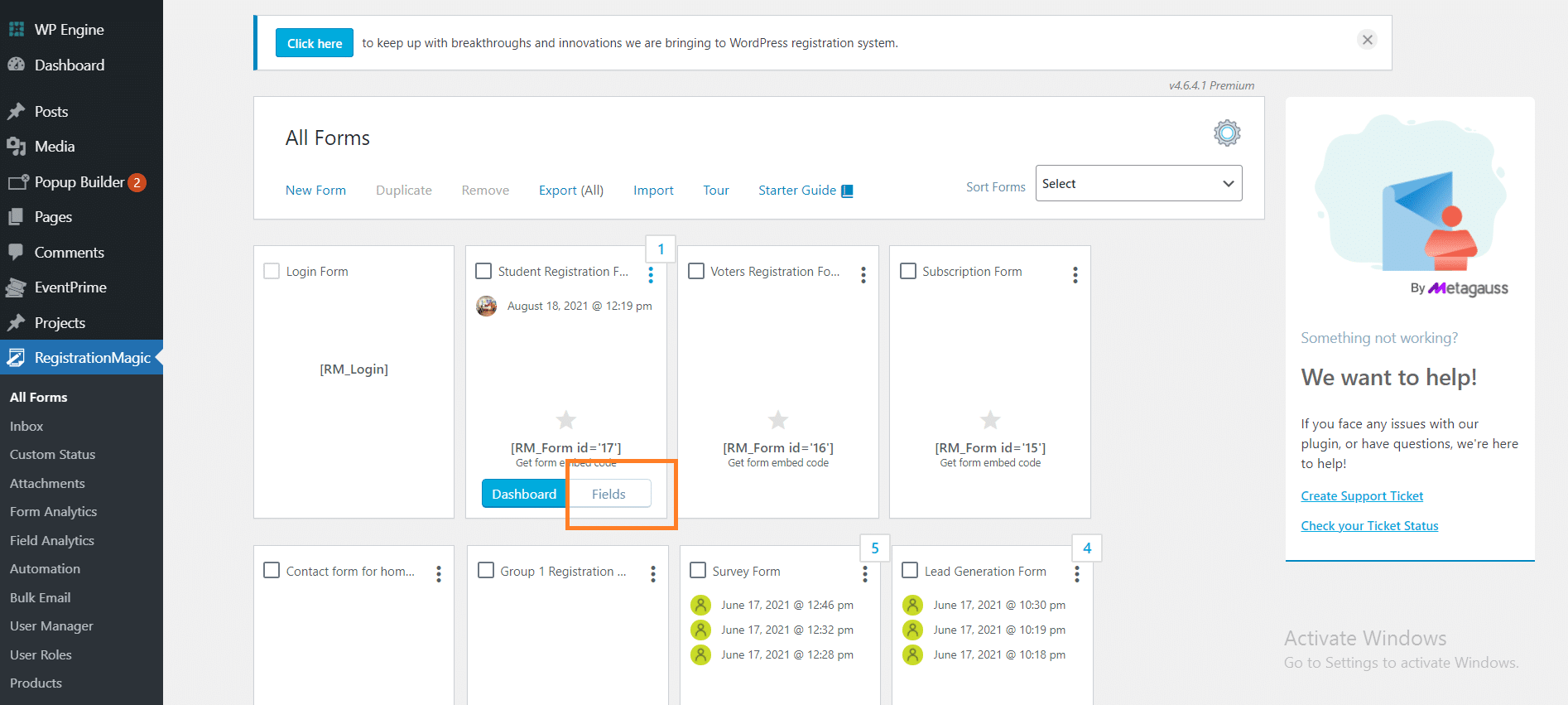Open Form Analytics in the sidebar
The height and width of the screenshot is (705, 1568).
tap(54, 512)
